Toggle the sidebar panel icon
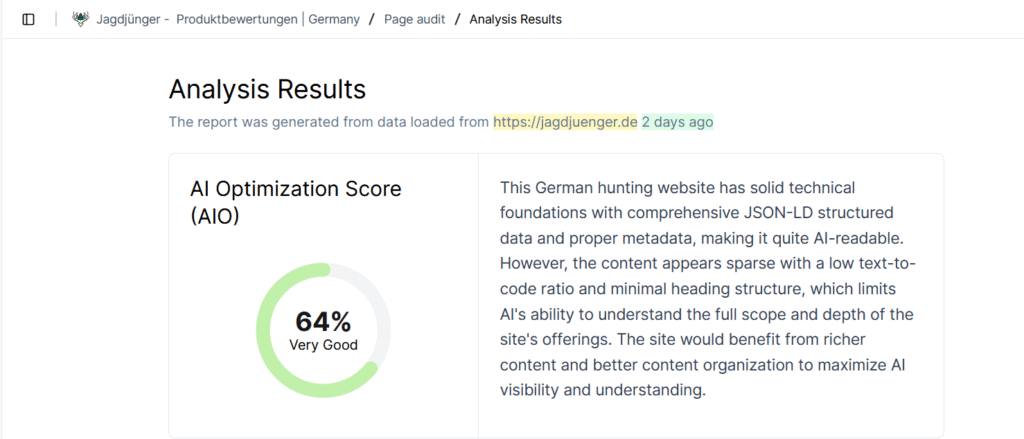The image size is (1024, 439). 28,19
